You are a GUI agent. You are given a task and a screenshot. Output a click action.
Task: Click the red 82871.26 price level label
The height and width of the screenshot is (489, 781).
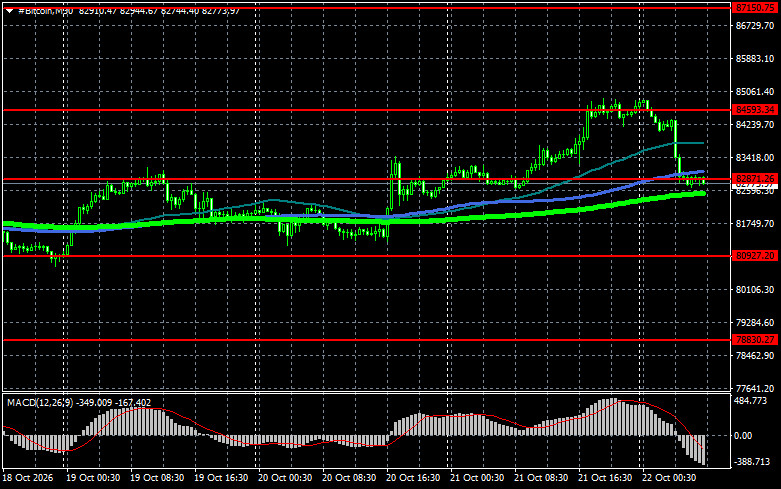tap(755, 178)
